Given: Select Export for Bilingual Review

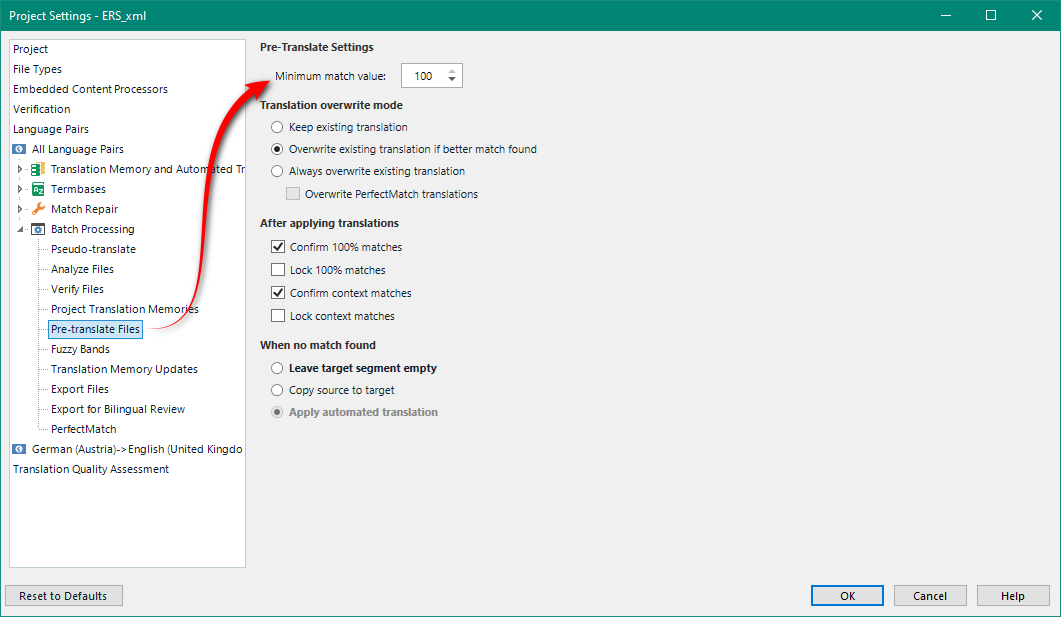Looking at the screenshot, I should (x=118, y=409).
